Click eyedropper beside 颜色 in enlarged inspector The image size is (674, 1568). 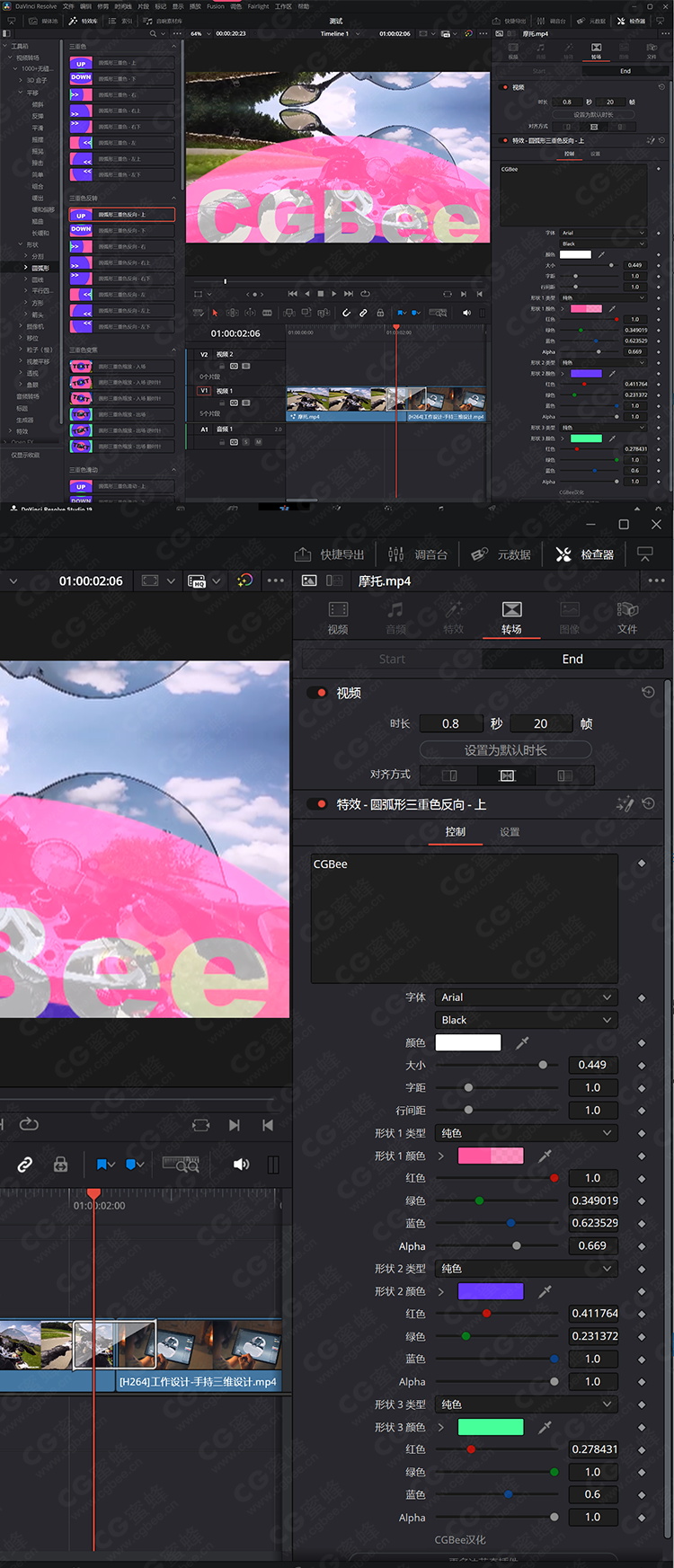point(522,1042)
